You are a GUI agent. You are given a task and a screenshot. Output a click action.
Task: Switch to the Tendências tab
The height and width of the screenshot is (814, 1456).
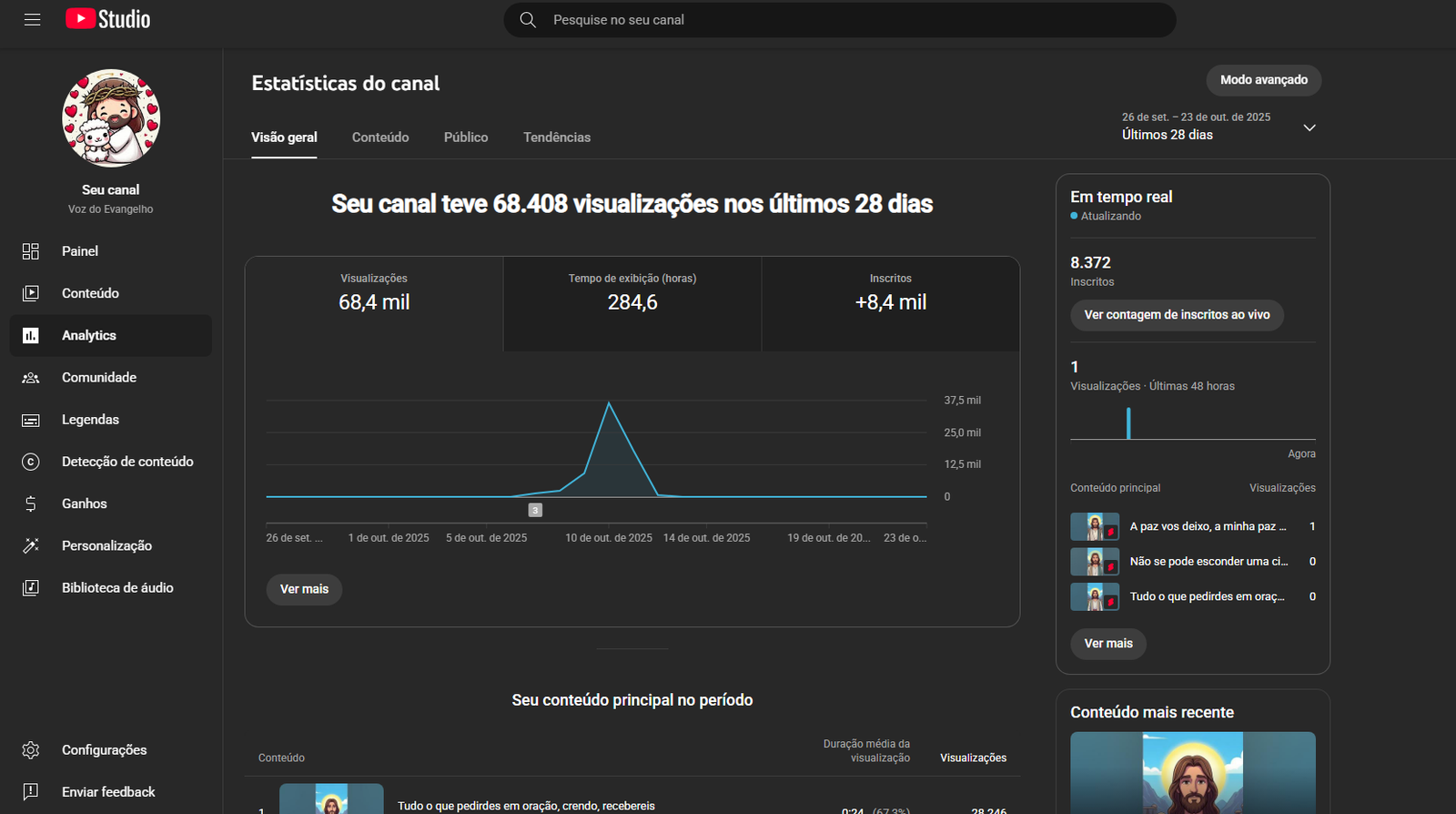(x=557, y=137)
